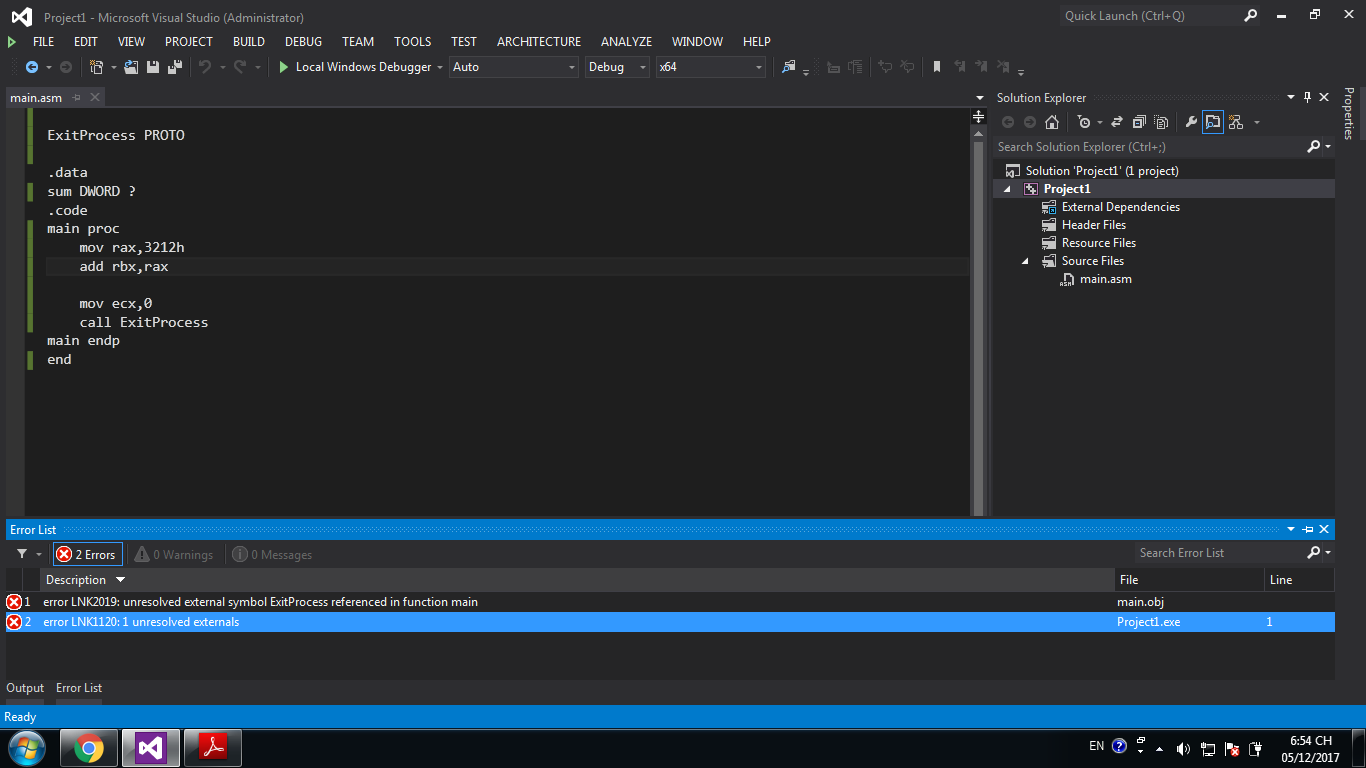Click the Save All toolbar icon

coord(174,67)
